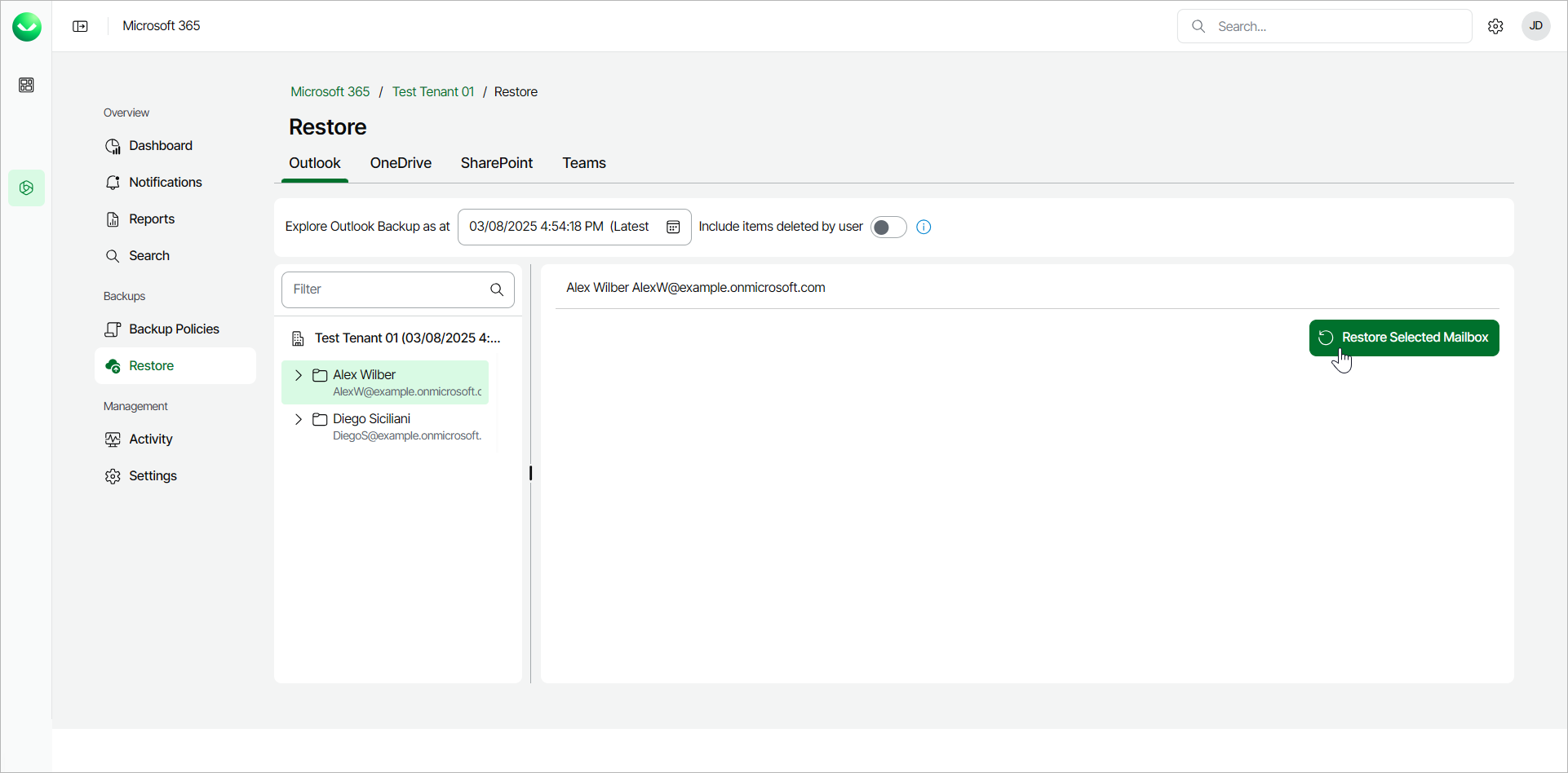
Task: Switch to the Outlook tab
Action: (315, 163)
